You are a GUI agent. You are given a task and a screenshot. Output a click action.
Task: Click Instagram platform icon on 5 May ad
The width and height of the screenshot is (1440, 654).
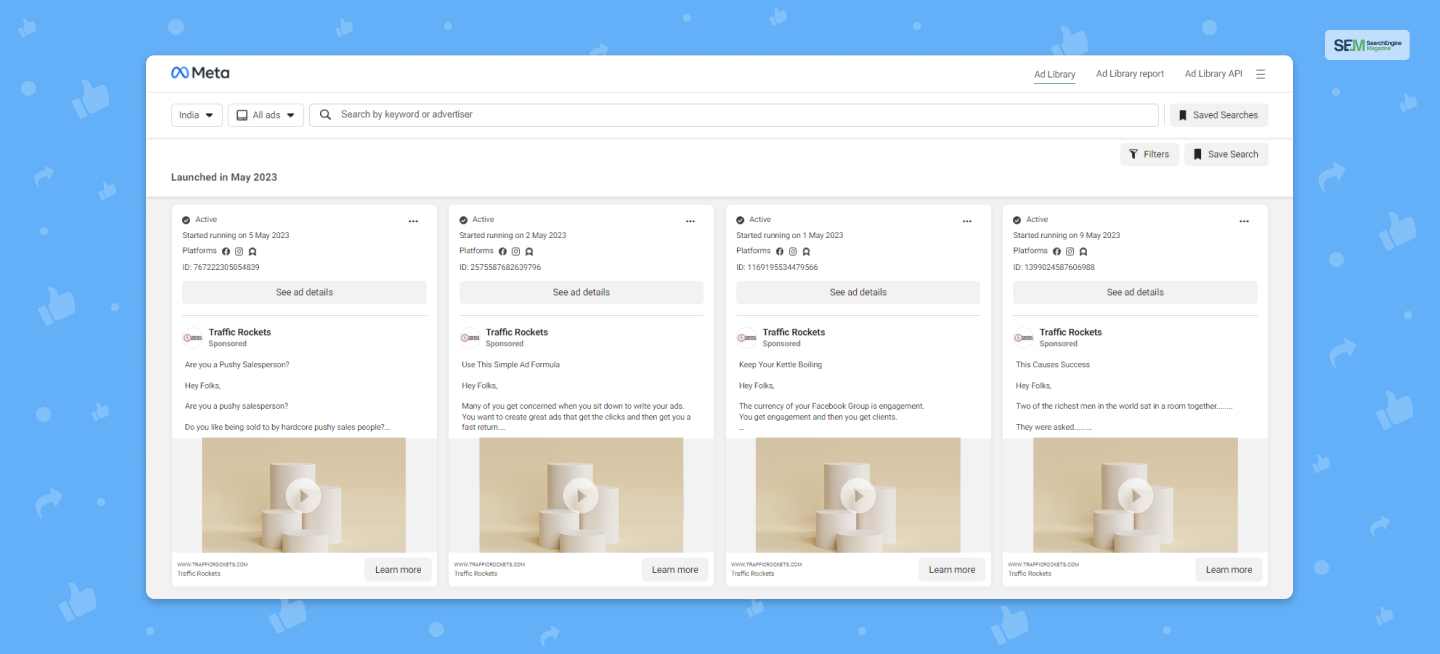click(x=239, y=251)
